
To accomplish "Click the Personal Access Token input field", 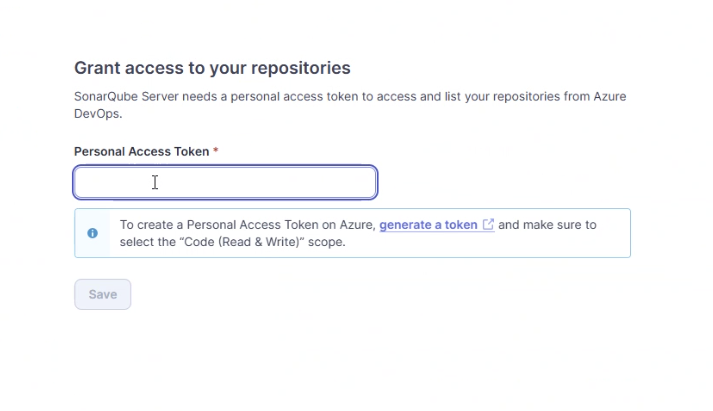I will (x=225, y=182).
